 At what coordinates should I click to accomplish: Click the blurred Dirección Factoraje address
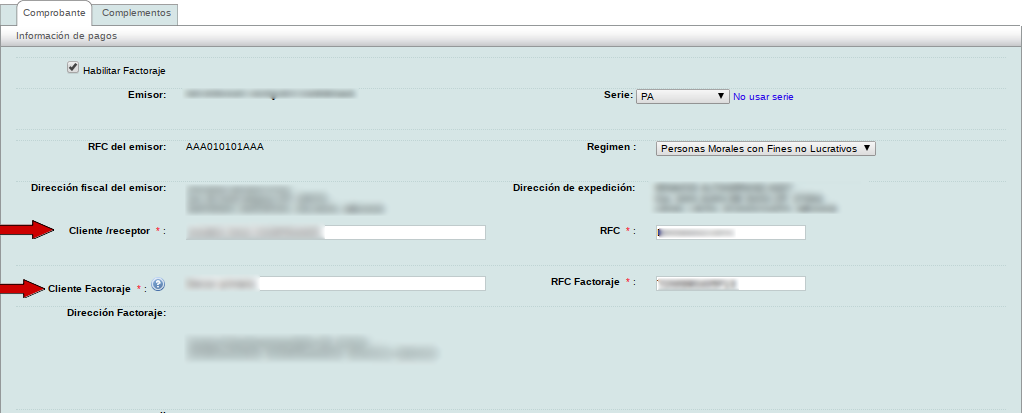(x=312, y=347)
